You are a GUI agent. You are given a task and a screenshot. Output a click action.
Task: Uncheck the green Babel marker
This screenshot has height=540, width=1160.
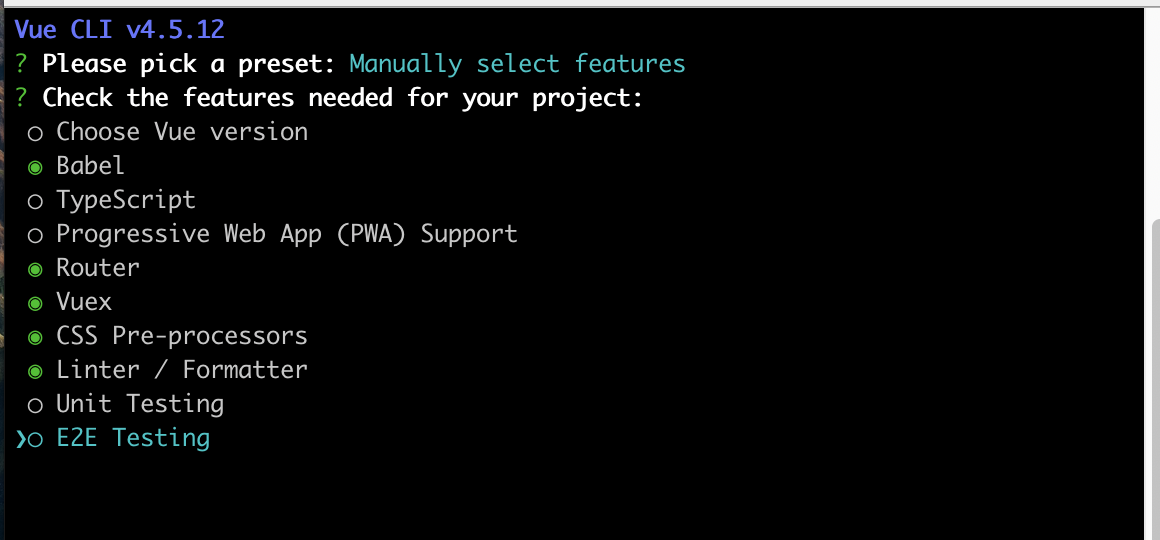[35, 168]
